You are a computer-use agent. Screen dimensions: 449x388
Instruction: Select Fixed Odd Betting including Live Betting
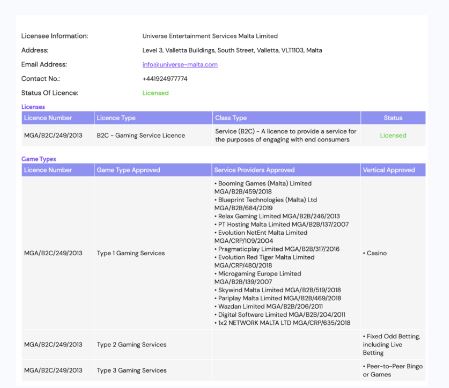[391, 344]
